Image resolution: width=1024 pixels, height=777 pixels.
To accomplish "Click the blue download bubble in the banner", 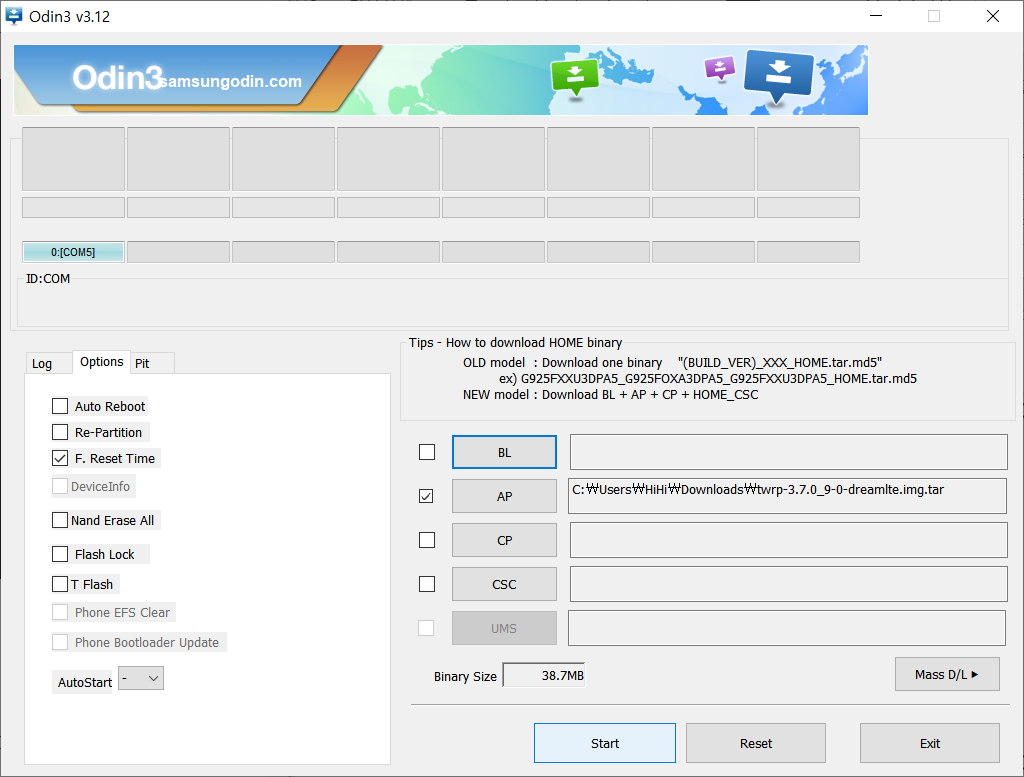I will point(778,76).
